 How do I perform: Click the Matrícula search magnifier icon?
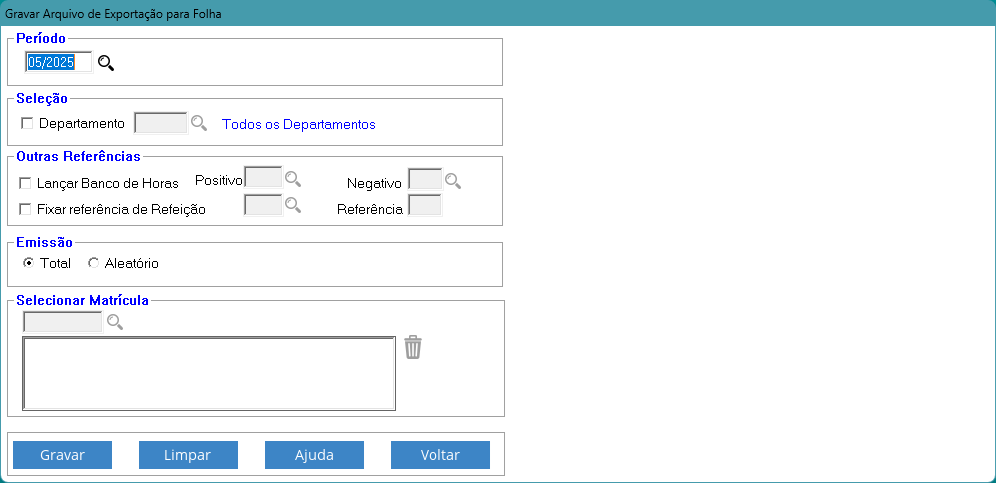point(115,322)
